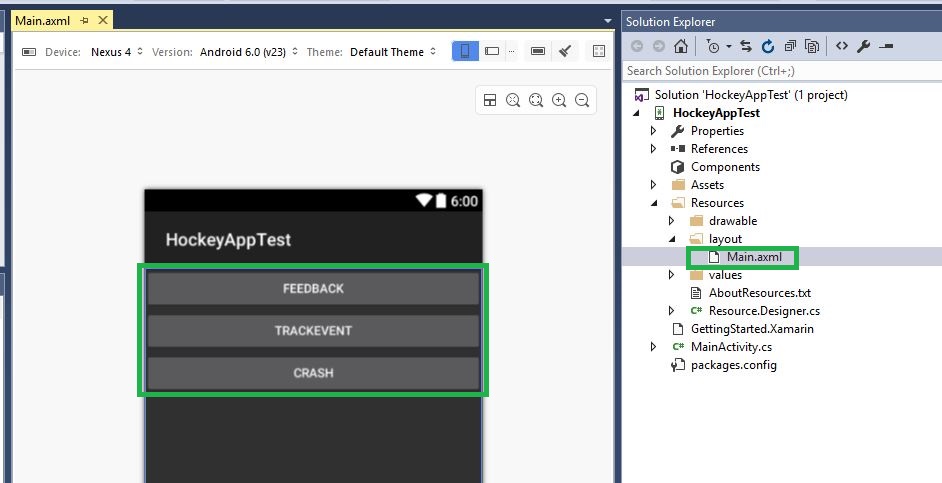Image resolution: width=942 pixels, height=483 pixels.
Task: Select the drawable folder
Action: [x=733, y=221]
